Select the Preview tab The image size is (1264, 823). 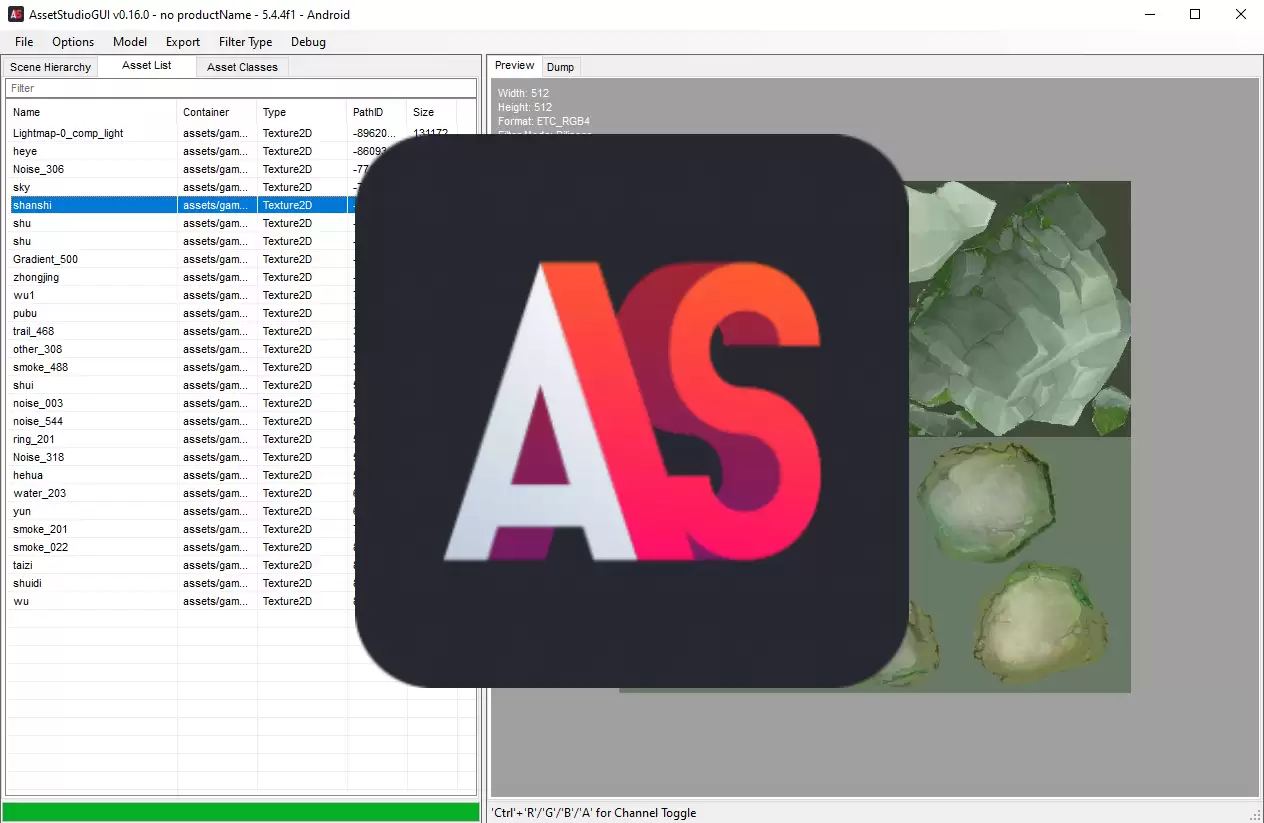[515, 66]
